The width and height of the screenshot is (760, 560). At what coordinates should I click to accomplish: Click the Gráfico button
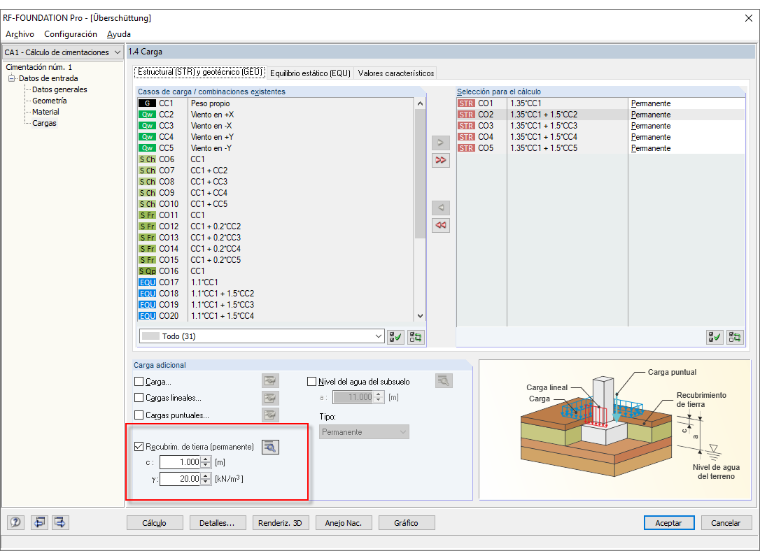point(406,523)
